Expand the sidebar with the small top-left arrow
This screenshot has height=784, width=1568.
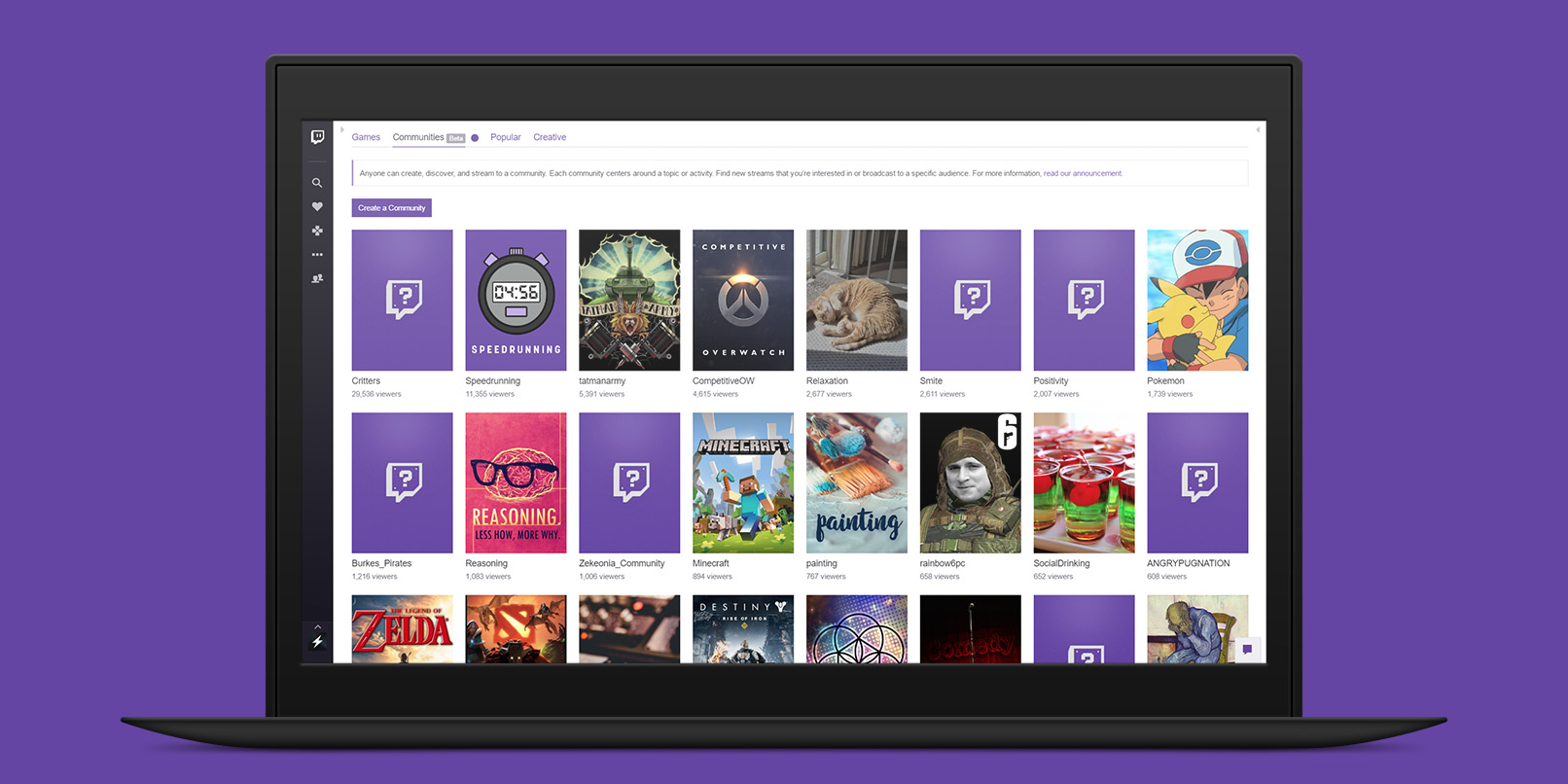[342, 129]
